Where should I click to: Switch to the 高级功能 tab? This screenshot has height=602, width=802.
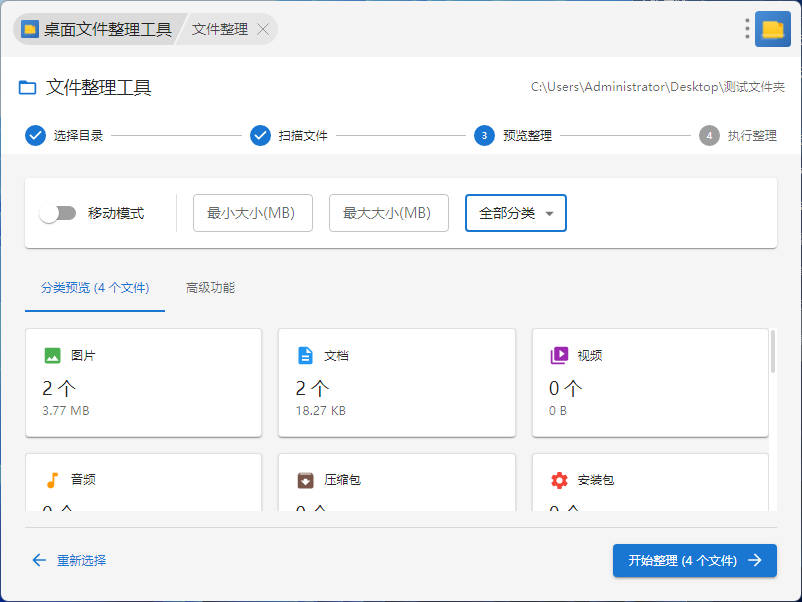(210, 288)
